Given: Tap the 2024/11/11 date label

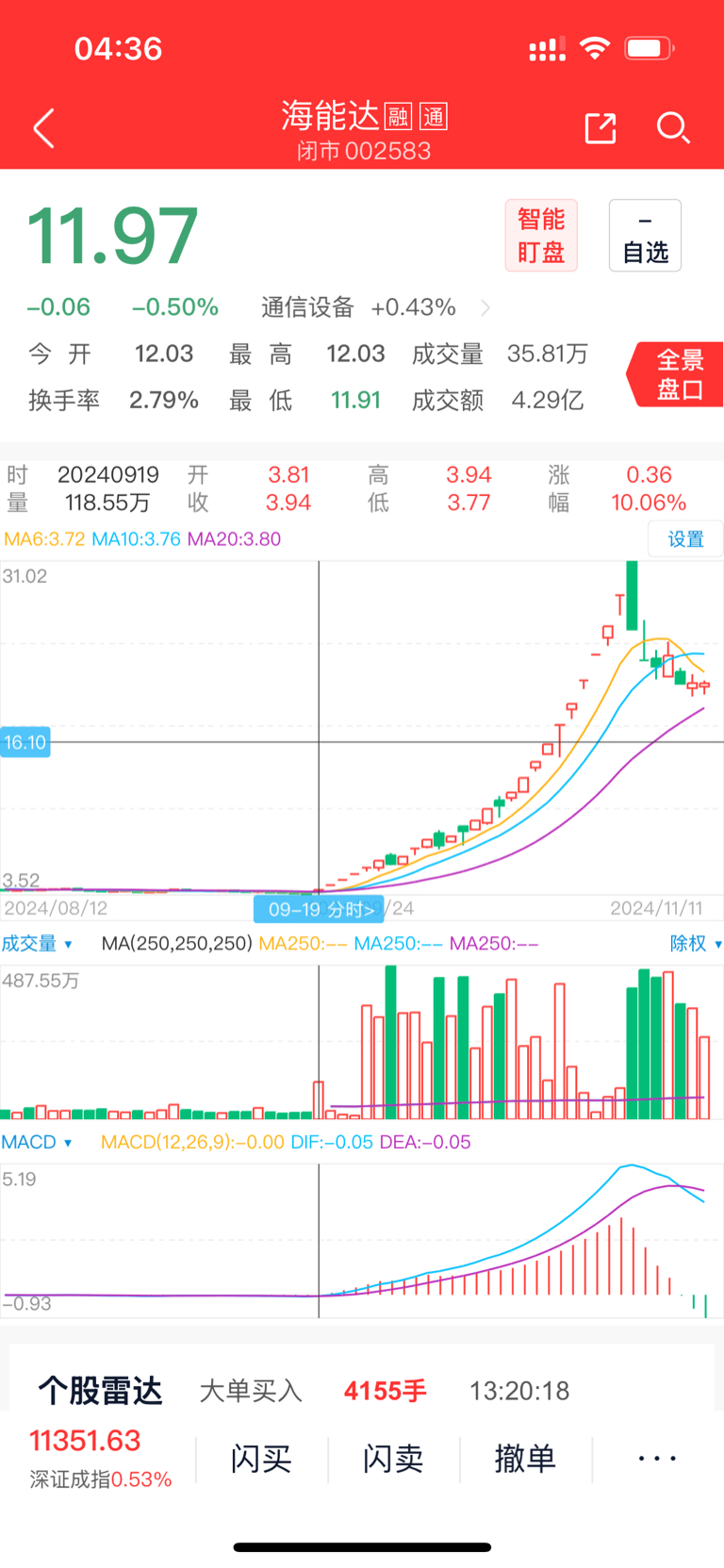Looking at the screenshot, I should click(x=656, y=908).
